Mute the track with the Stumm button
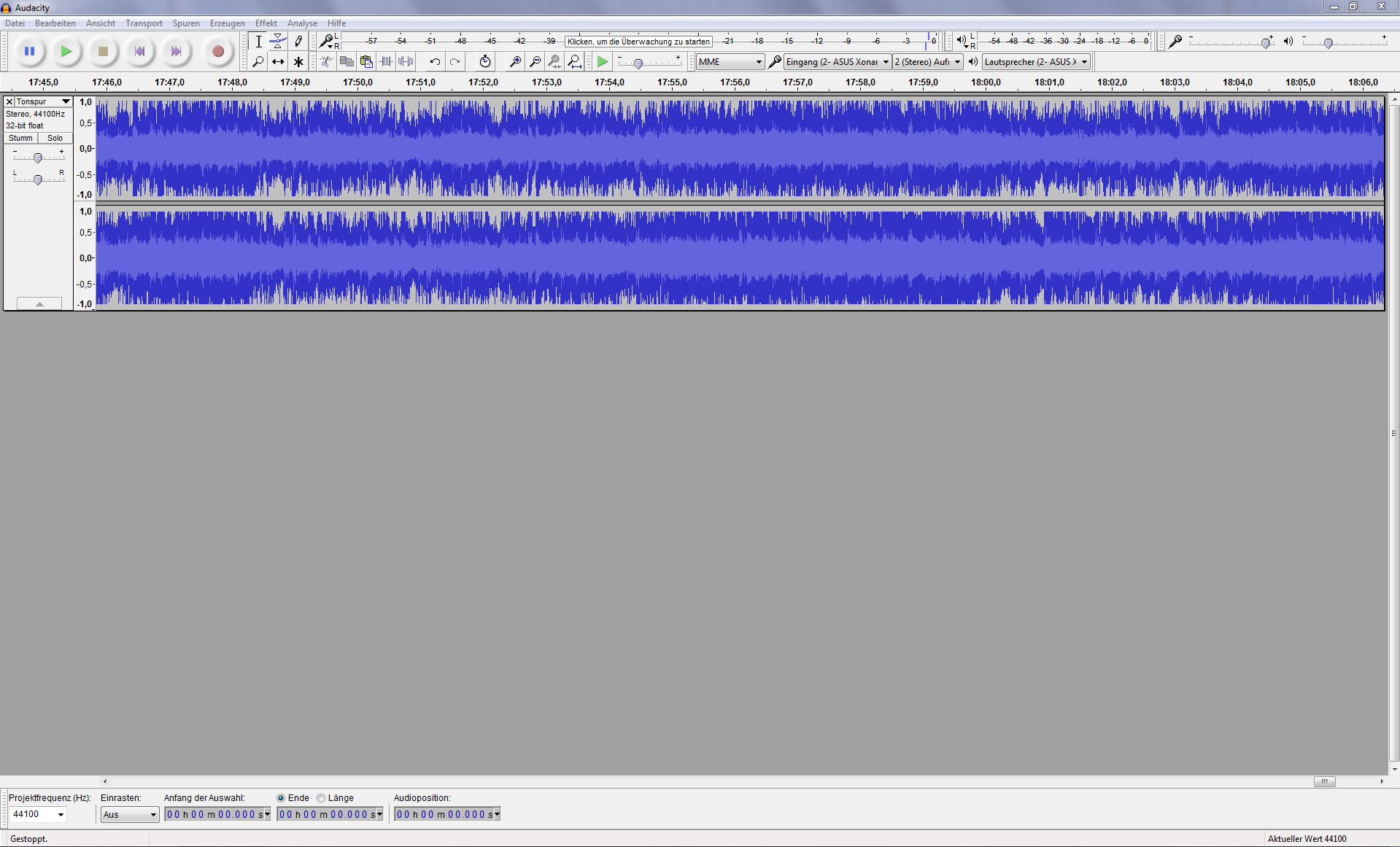 (20, 138)
